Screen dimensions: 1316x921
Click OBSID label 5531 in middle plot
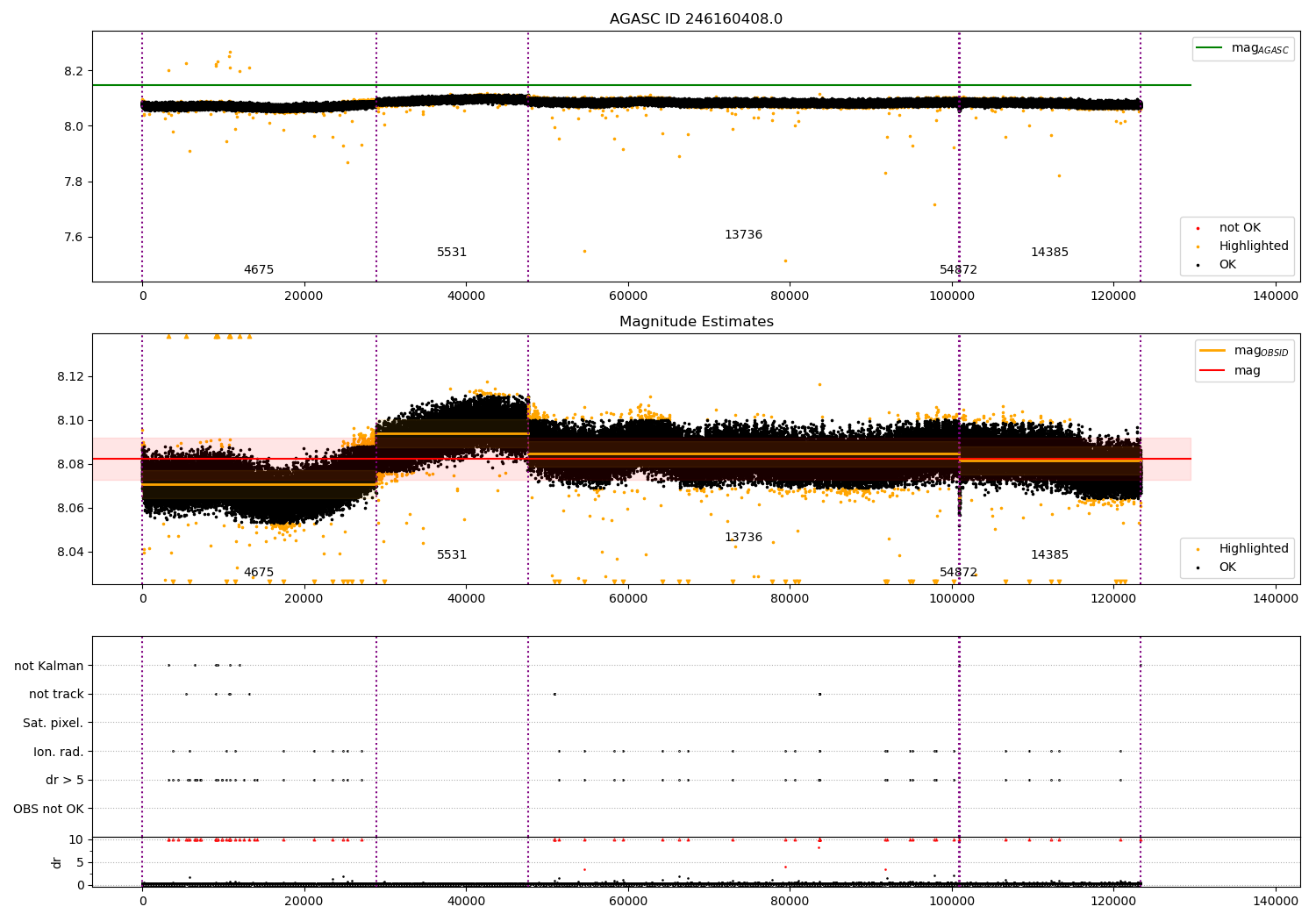pos(452,555)
